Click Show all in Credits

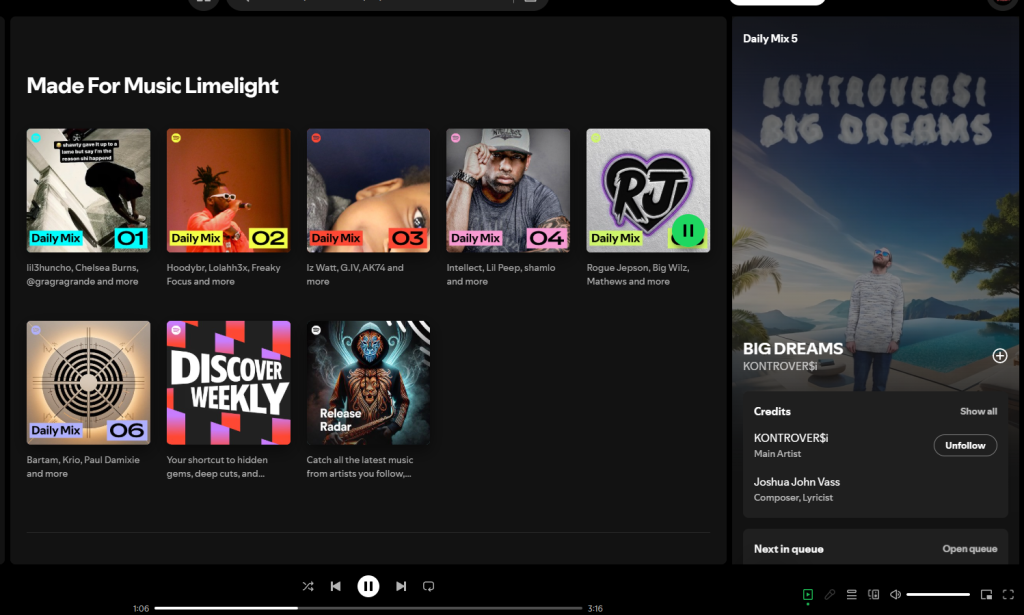pyautogui.click(x=978, y=411)
